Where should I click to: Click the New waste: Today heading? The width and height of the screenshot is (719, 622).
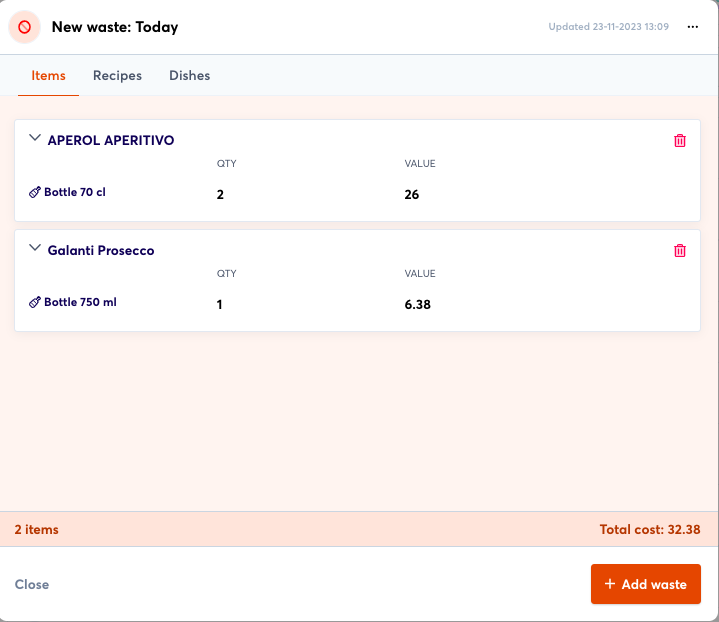pos(115,27)
